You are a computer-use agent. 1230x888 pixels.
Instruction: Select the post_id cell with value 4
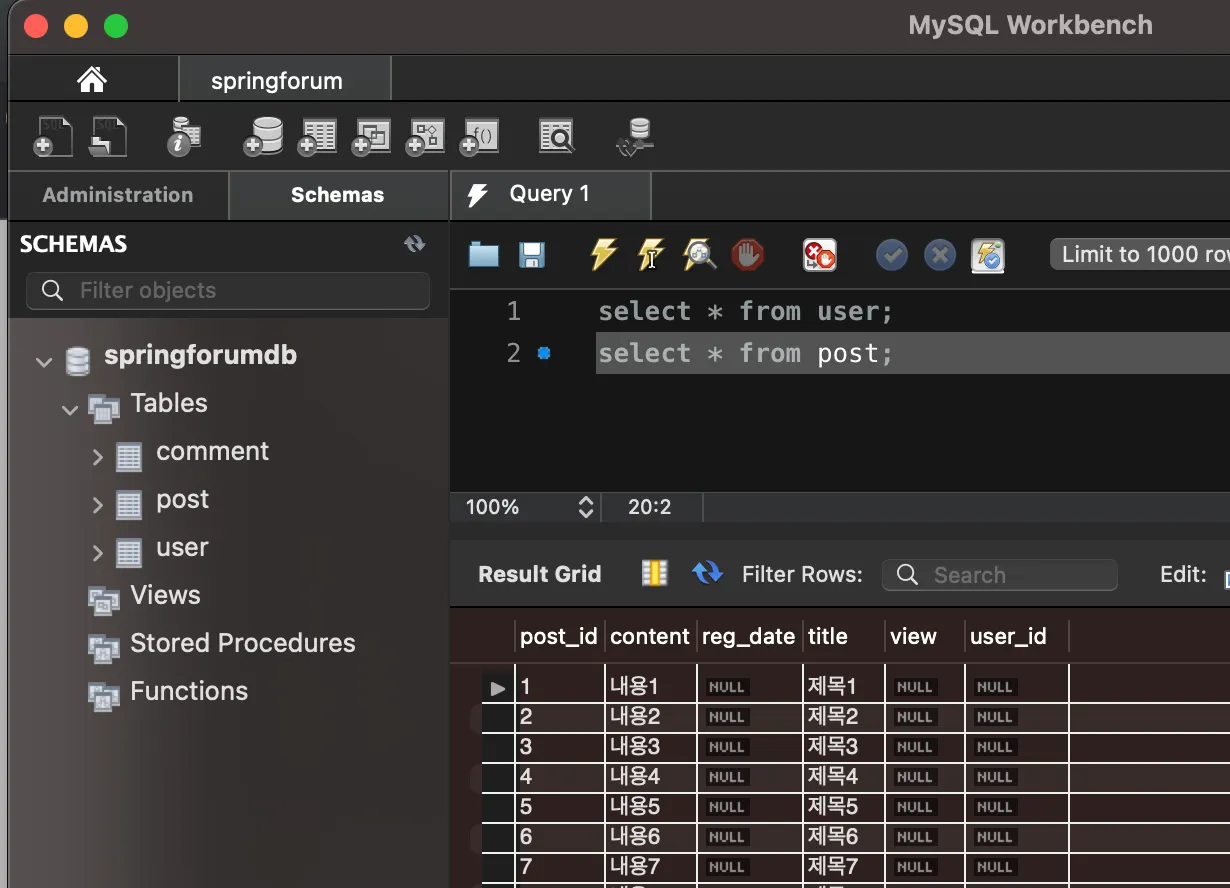559,777
